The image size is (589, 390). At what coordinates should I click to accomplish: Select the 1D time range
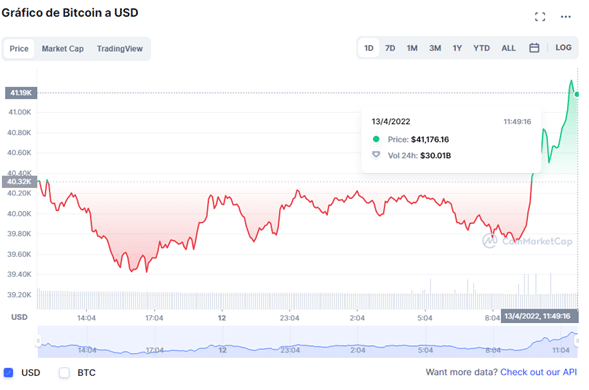click(369, 48)
